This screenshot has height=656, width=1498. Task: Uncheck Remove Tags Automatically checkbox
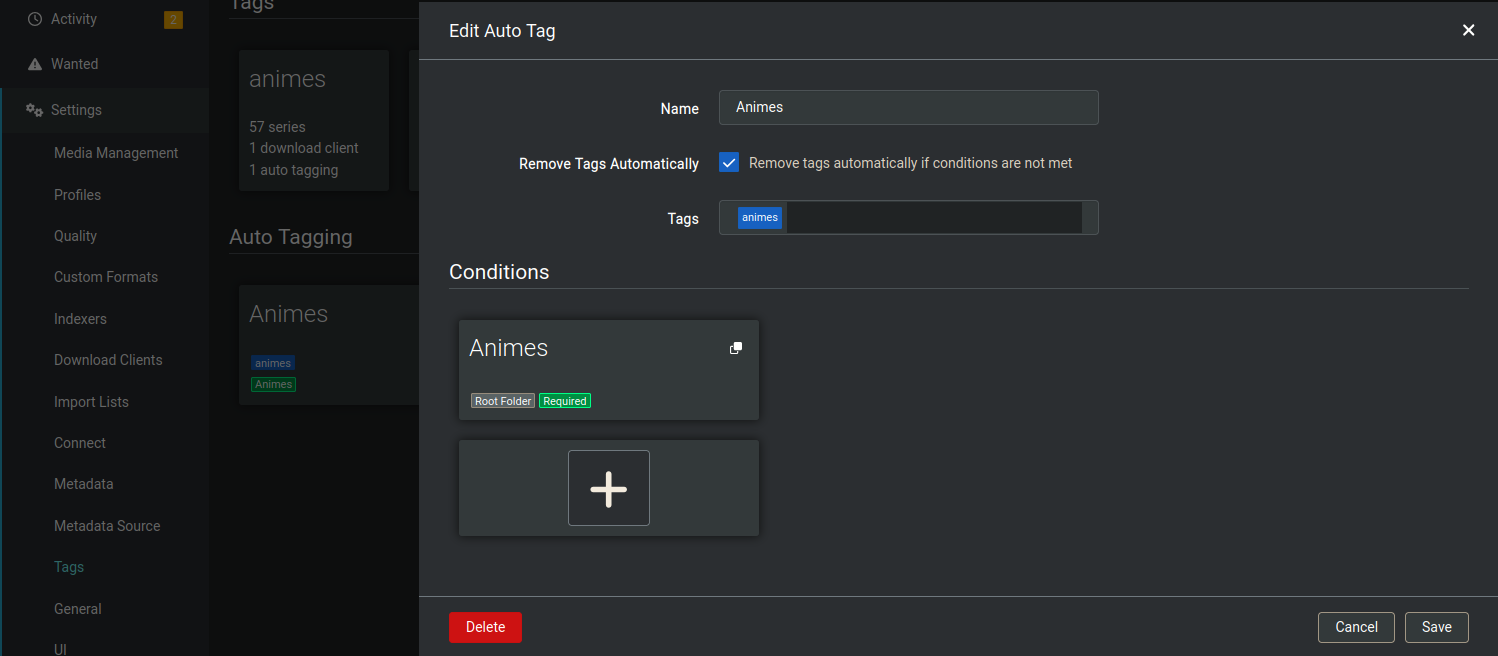click(x=729, y=163)
